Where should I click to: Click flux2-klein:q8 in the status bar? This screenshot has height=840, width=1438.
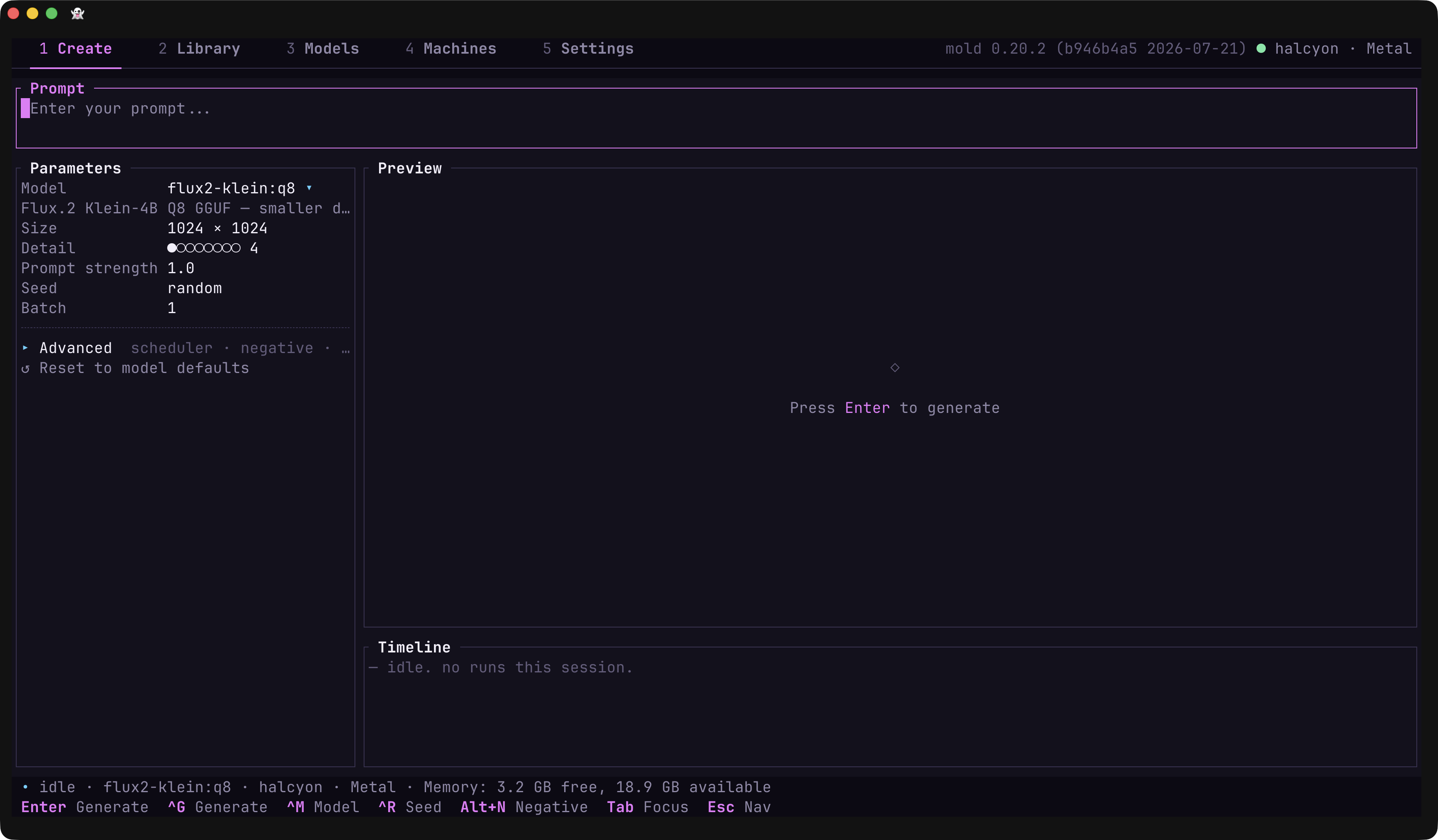click(x=167, y=787)
